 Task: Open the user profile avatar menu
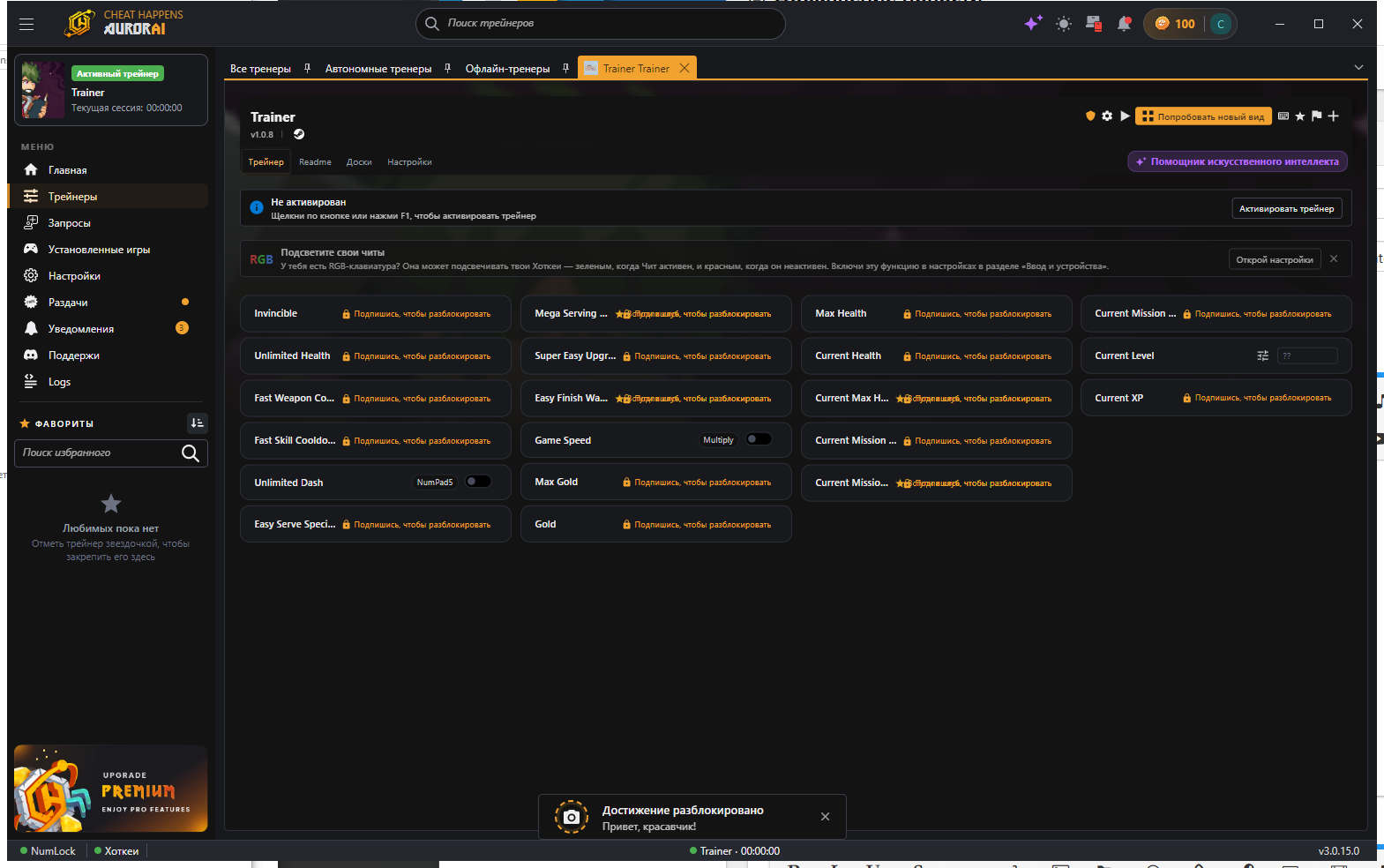coord(1221,24)
